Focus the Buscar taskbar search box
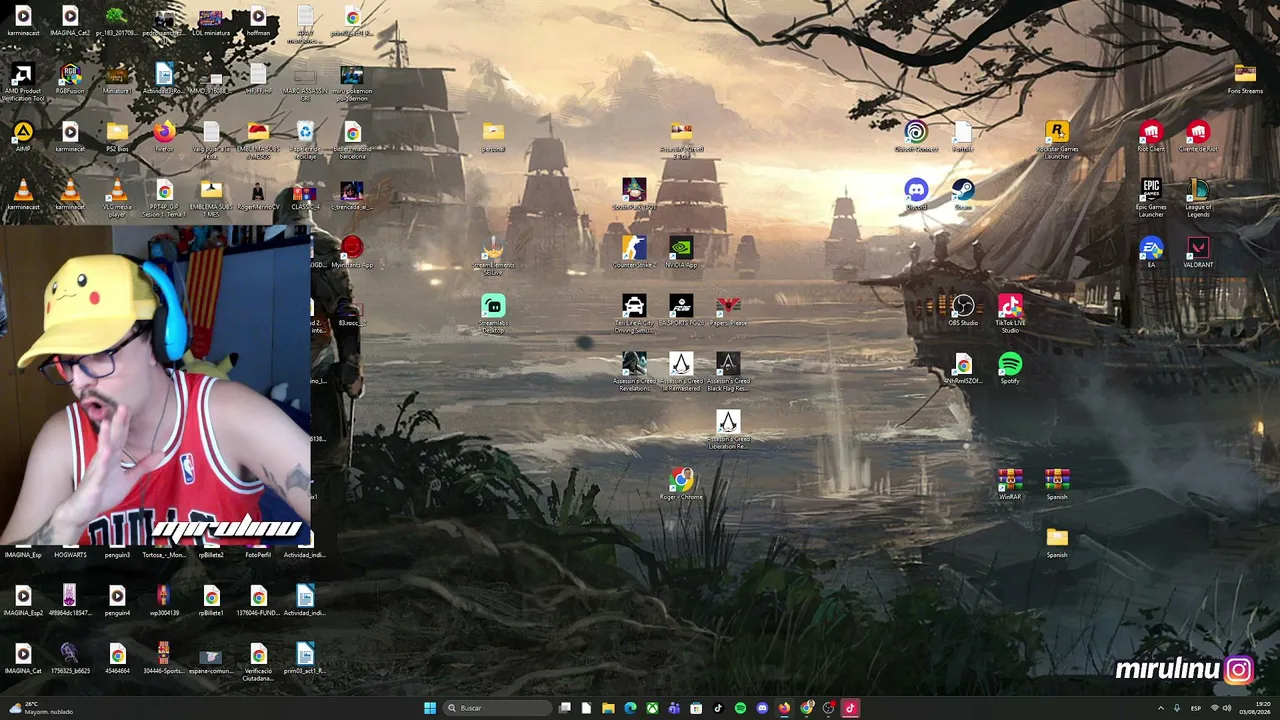The width and height of the screenshot is (1280, 720). tap(497, 708)
